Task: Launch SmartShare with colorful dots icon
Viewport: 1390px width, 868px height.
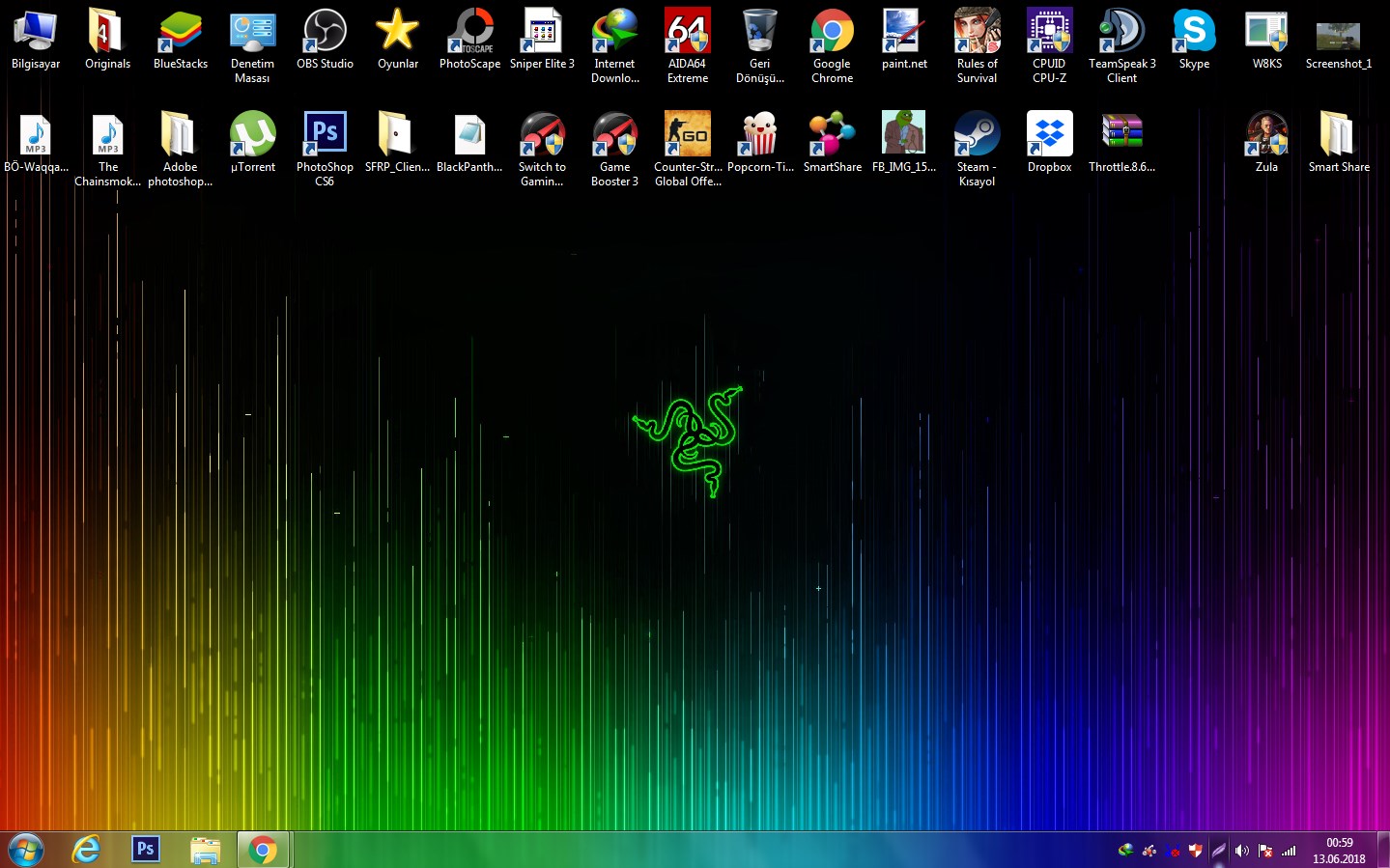Action: tap(832, 143)
